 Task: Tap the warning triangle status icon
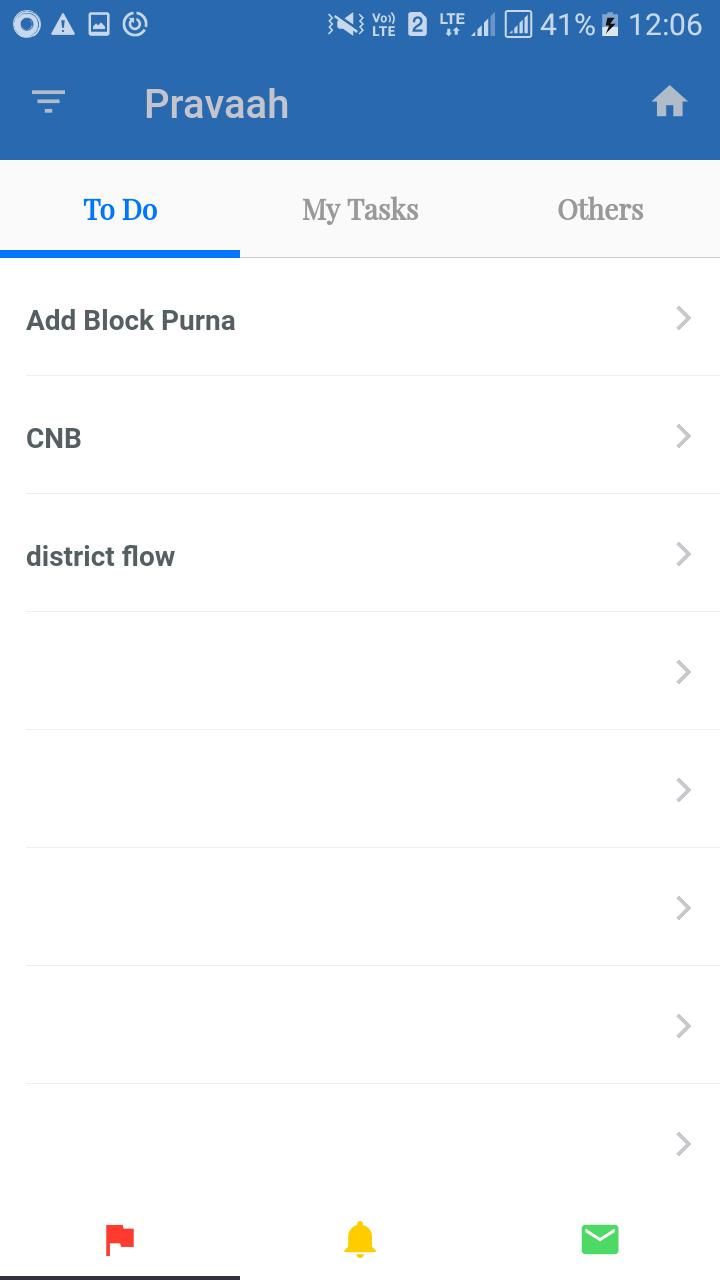(63, 24)
